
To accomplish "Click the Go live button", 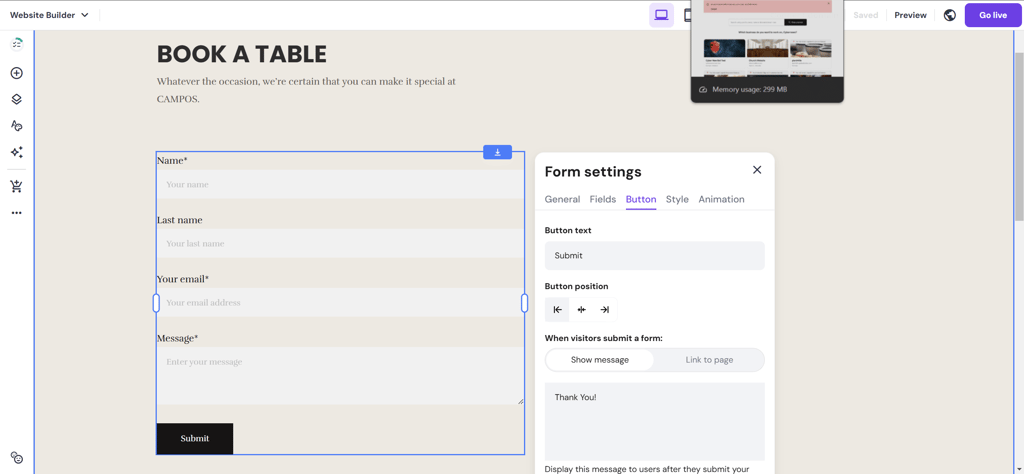I will coord(993,15).
